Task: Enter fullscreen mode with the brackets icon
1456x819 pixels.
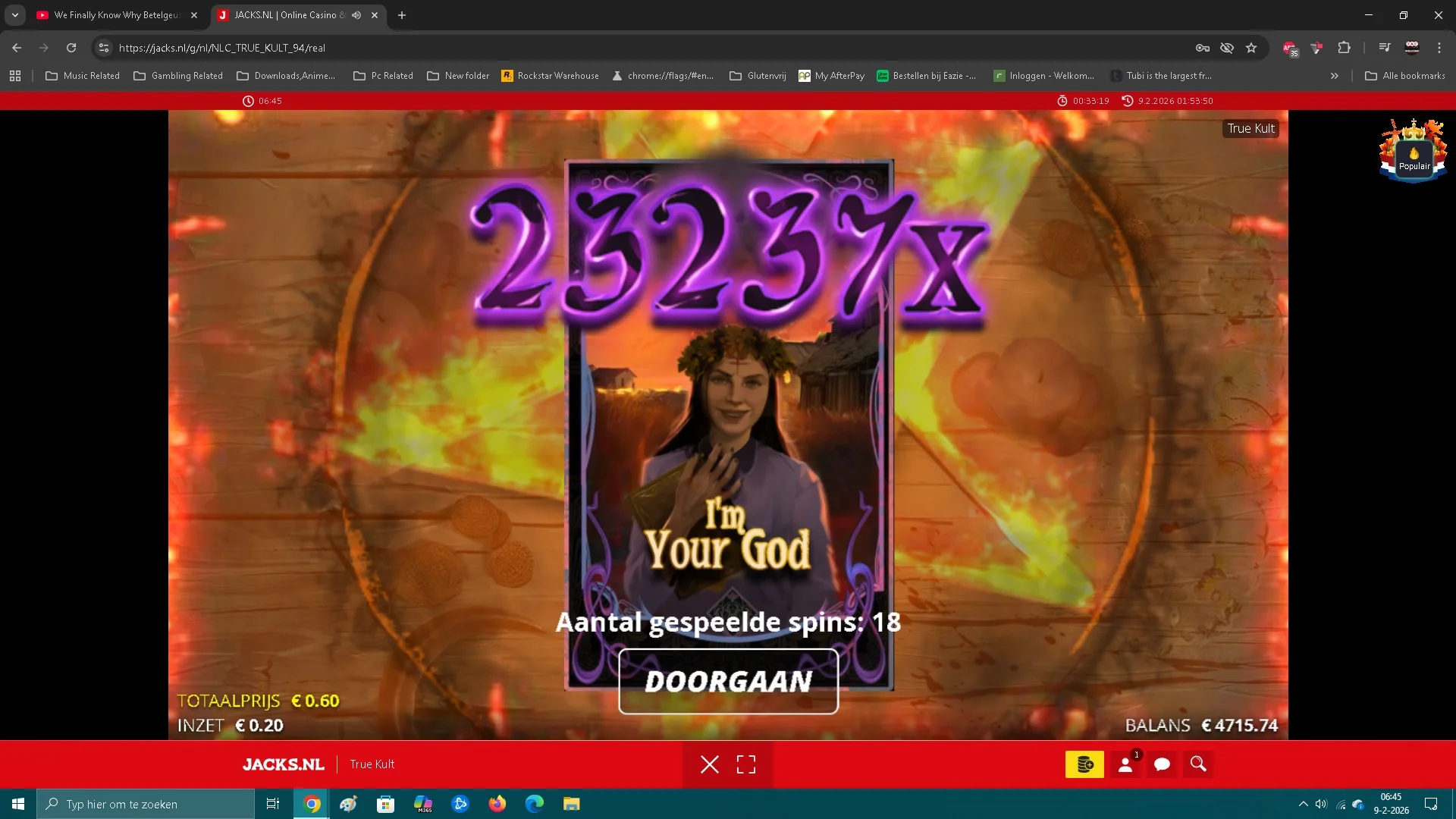Action: coord(746,764)
